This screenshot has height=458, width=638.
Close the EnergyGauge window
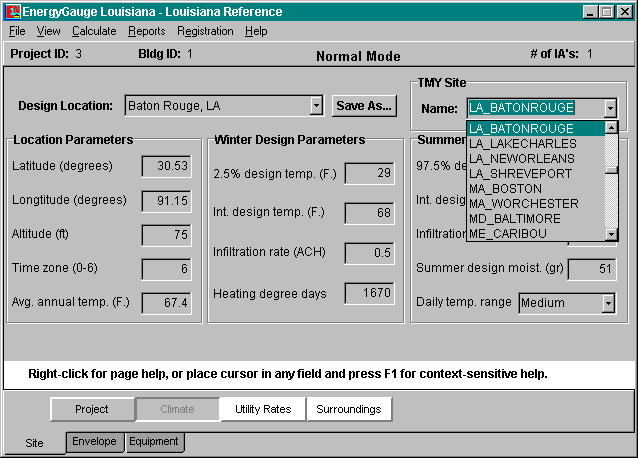pyautogui.click(x=625, y=12)
